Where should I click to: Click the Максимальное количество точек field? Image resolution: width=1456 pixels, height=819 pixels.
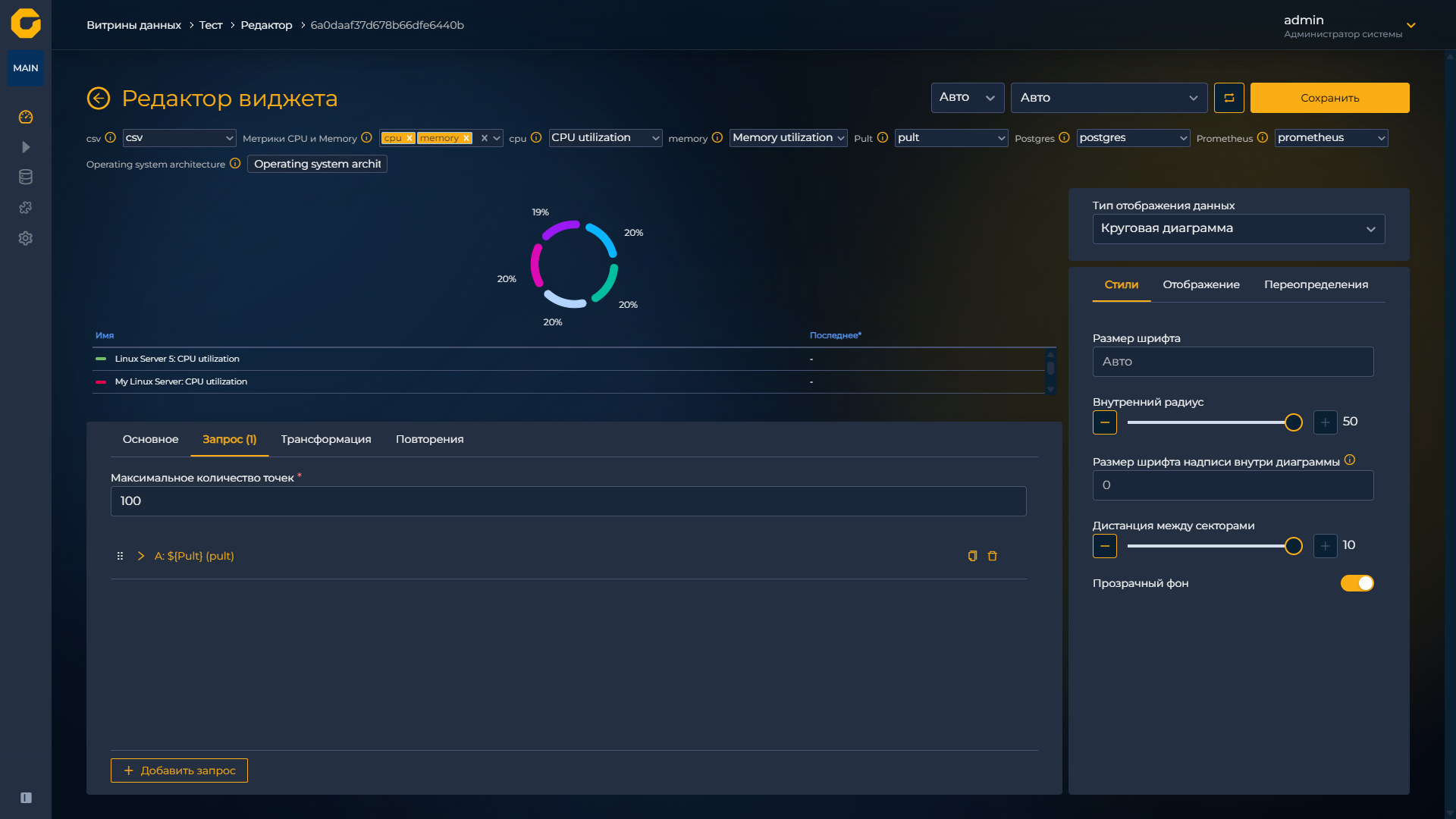coord(569,501)
